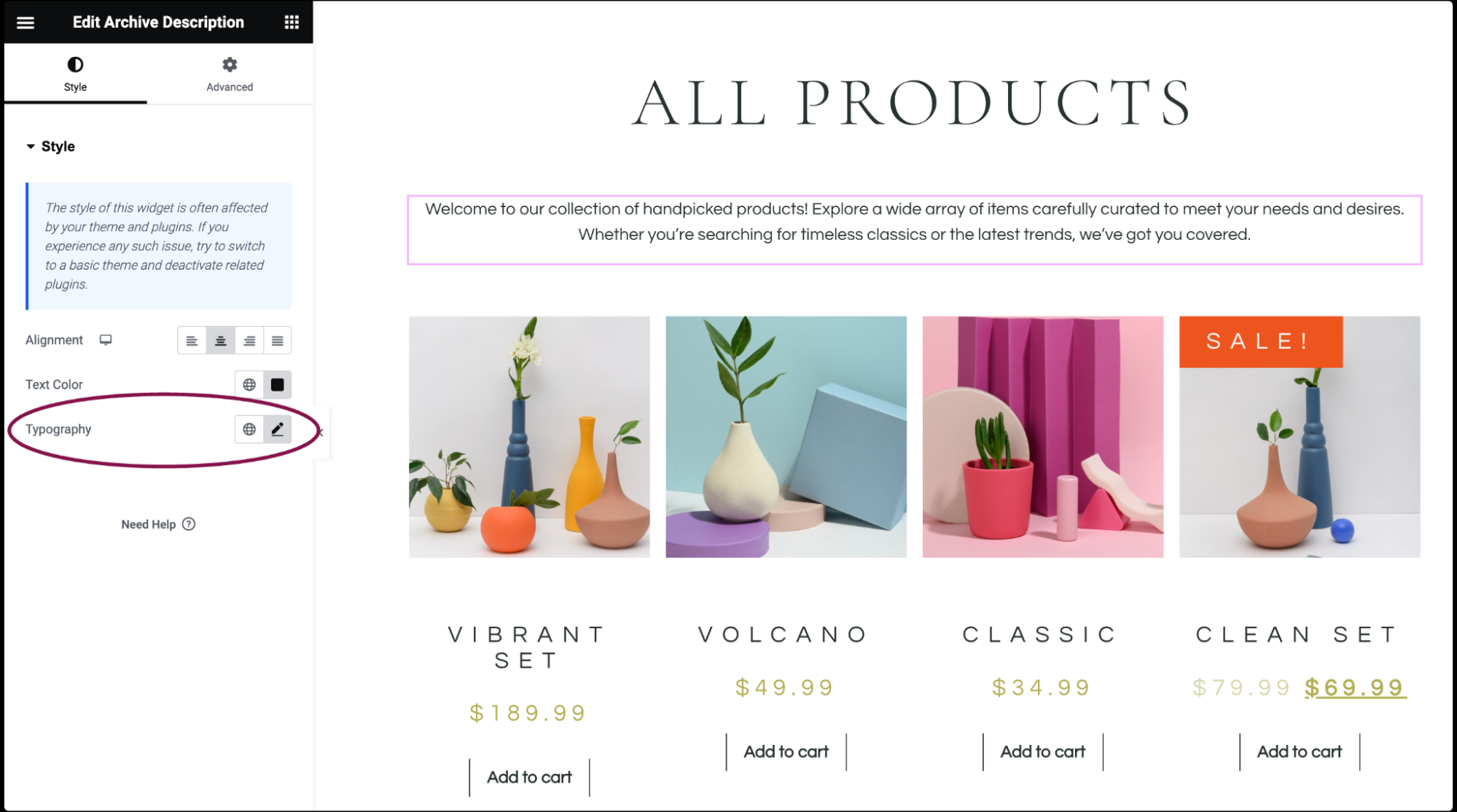The width and height of the screenshot is (1457, 812).
Task: Click the Text Color global (globe) icon
Action: (249, 384)
